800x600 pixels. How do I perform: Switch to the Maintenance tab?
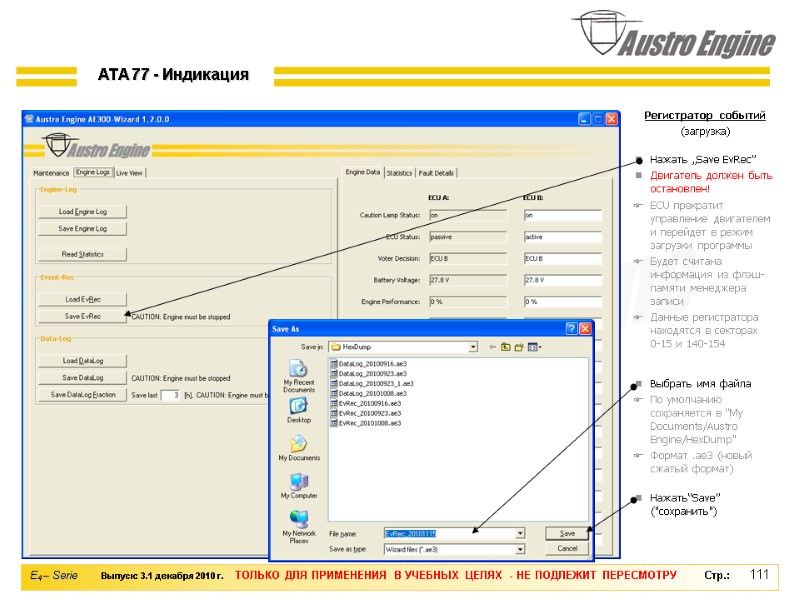[x=51, y=173]
